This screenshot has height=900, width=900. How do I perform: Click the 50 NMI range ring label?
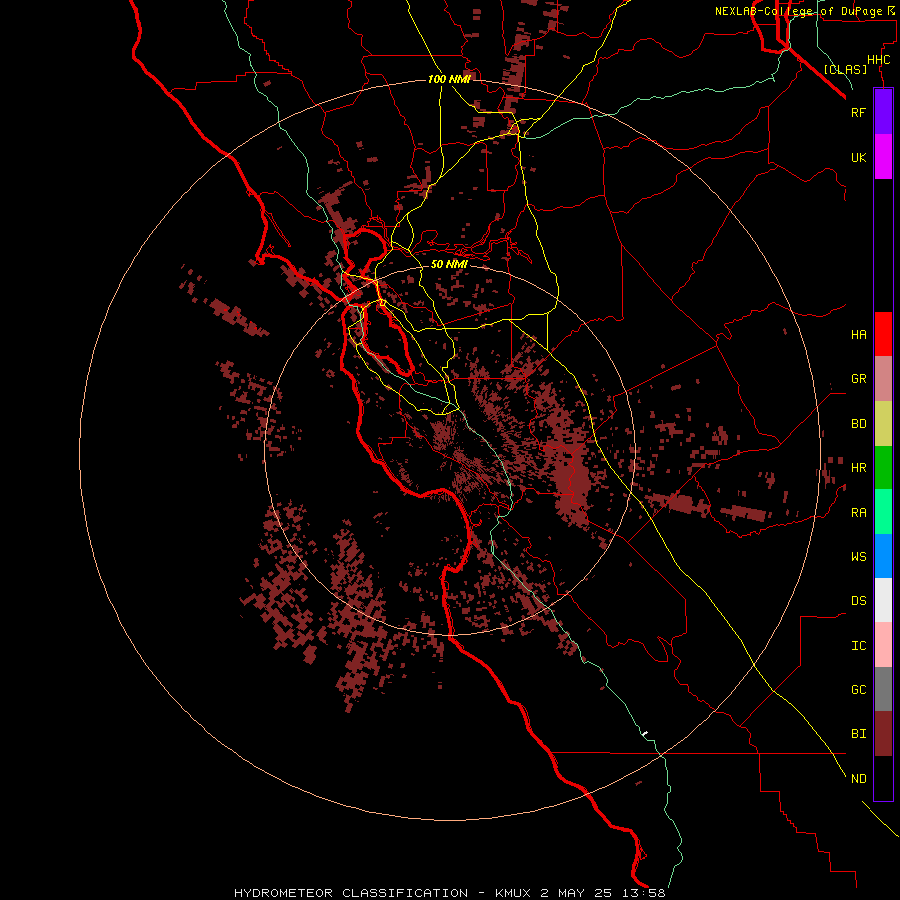[x=449, y=265]
